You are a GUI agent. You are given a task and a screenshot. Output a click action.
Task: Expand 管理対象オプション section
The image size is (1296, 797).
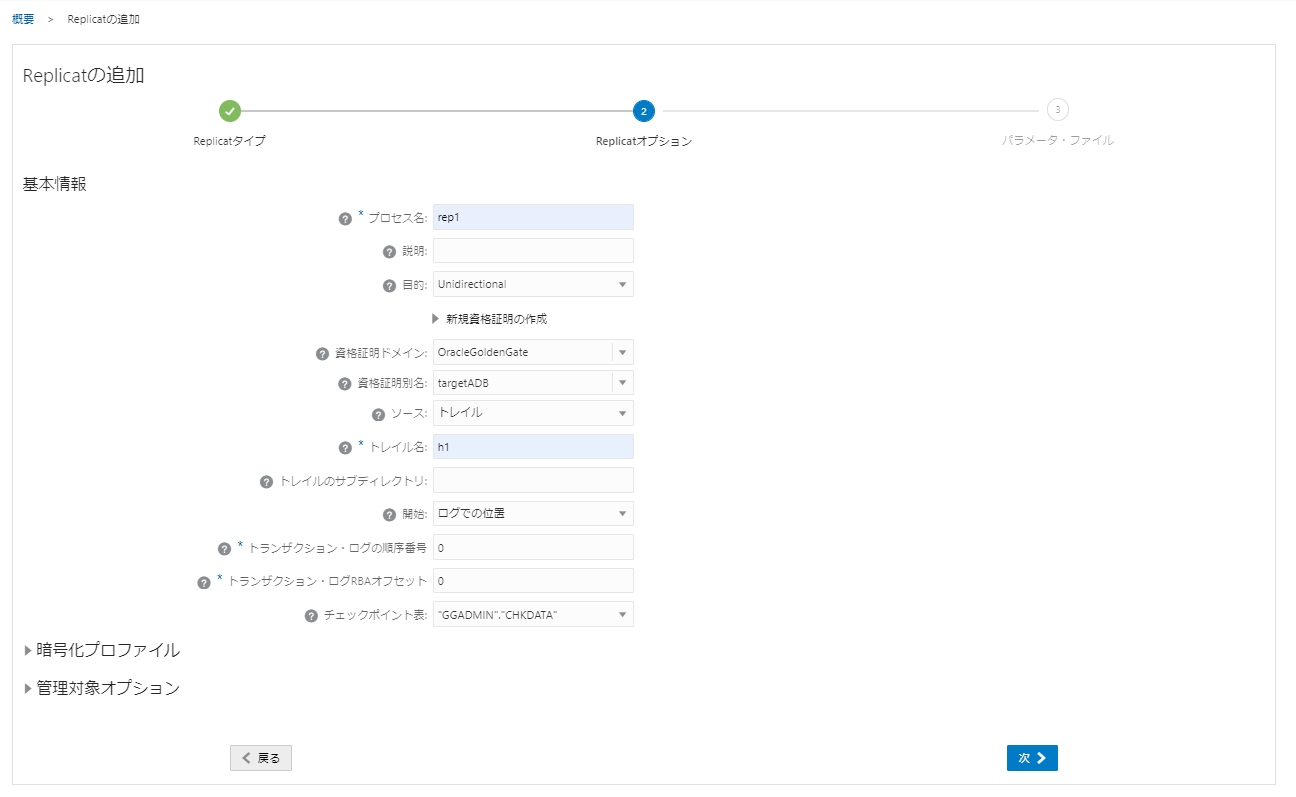coord(102,689)
